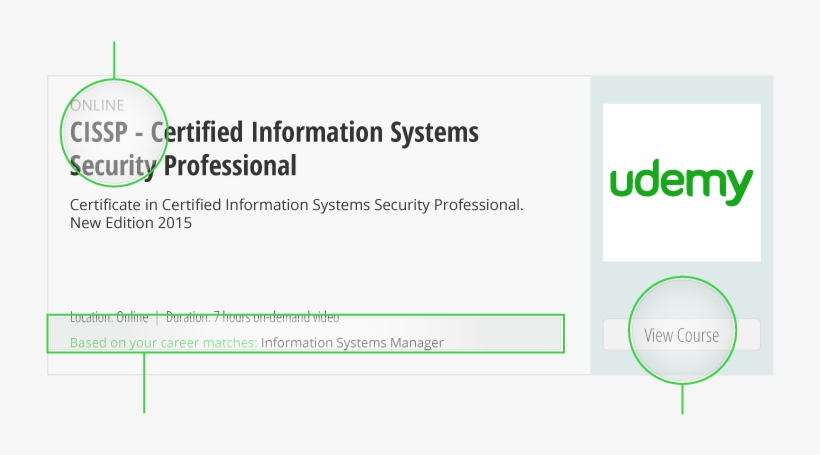The width and height of the screenshot is (820, 455).
Task: Click the View Course button
Action: 681,335
